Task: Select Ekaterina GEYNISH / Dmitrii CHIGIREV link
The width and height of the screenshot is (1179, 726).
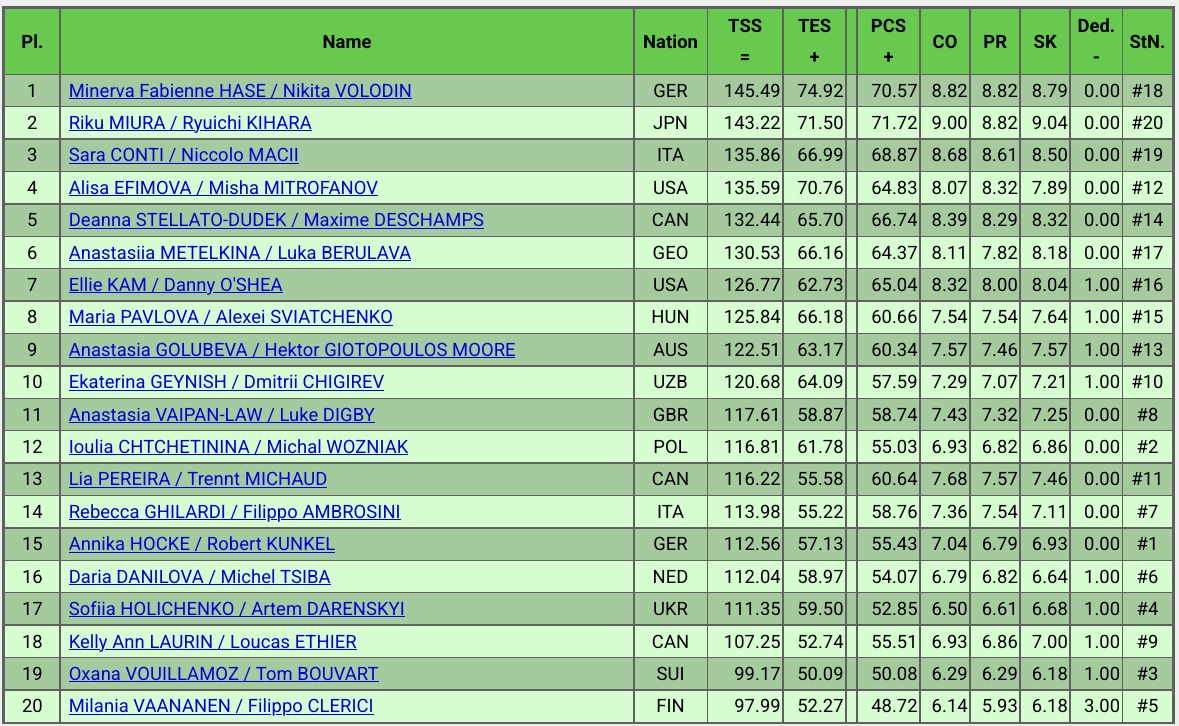Action: 226,382
